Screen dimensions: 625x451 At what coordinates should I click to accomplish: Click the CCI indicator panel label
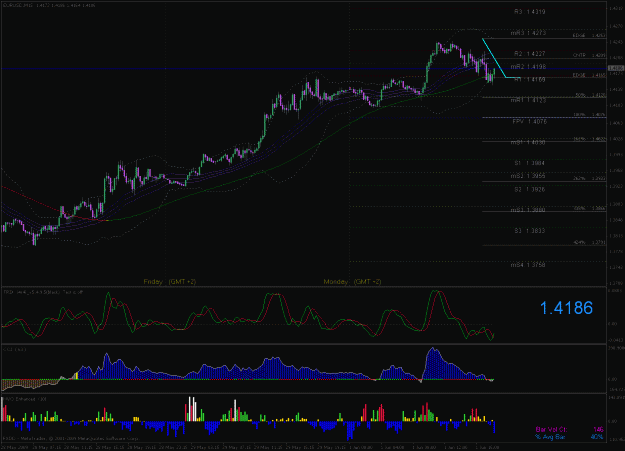(x=14, y=349)
